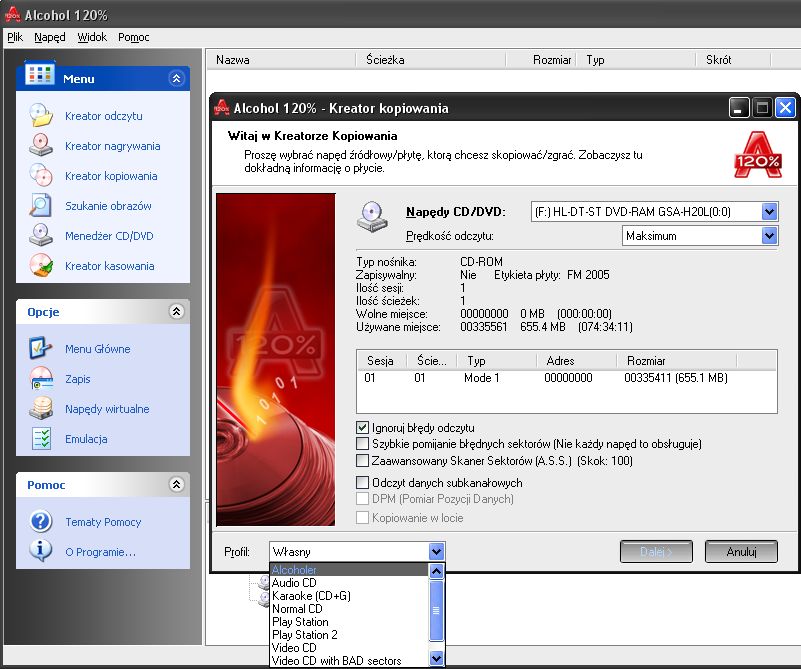
Task: Click profile list scroll down arrow
Action: tap(436, 659)
